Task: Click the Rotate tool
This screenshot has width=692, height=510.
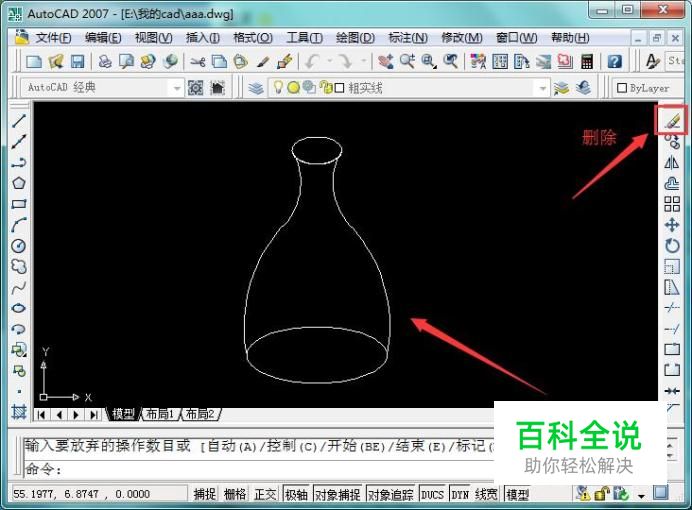Action: tap(672, 246)
